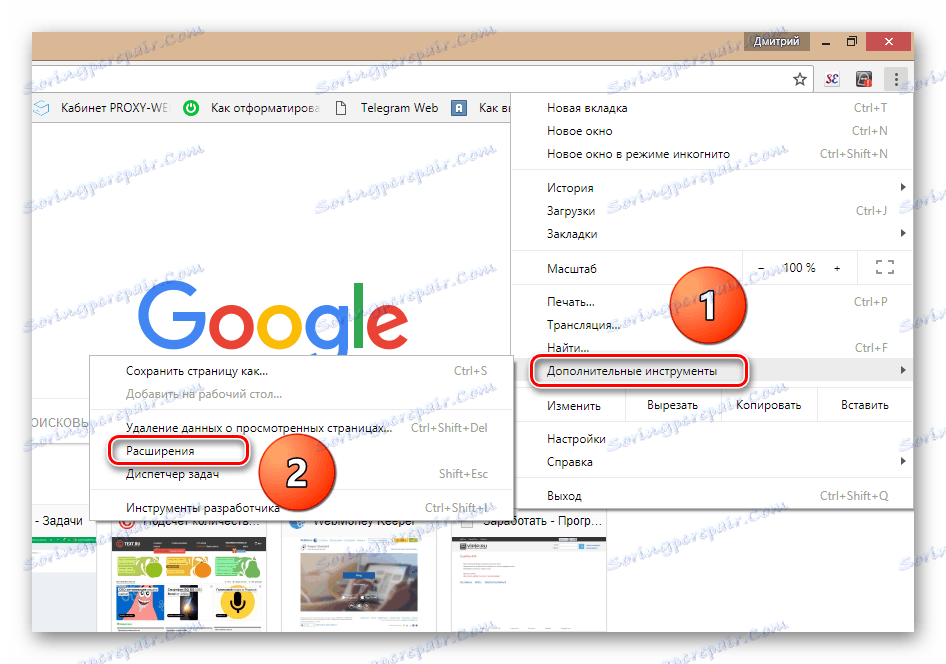
Task: Select Найти... menu item
Action: (x=712, y=347)
